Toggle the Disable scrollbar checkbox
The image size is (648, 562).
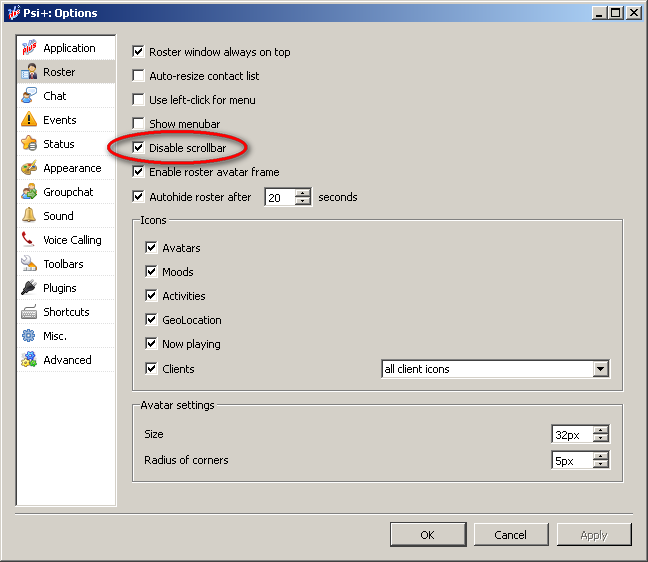(x=139, y=148)
